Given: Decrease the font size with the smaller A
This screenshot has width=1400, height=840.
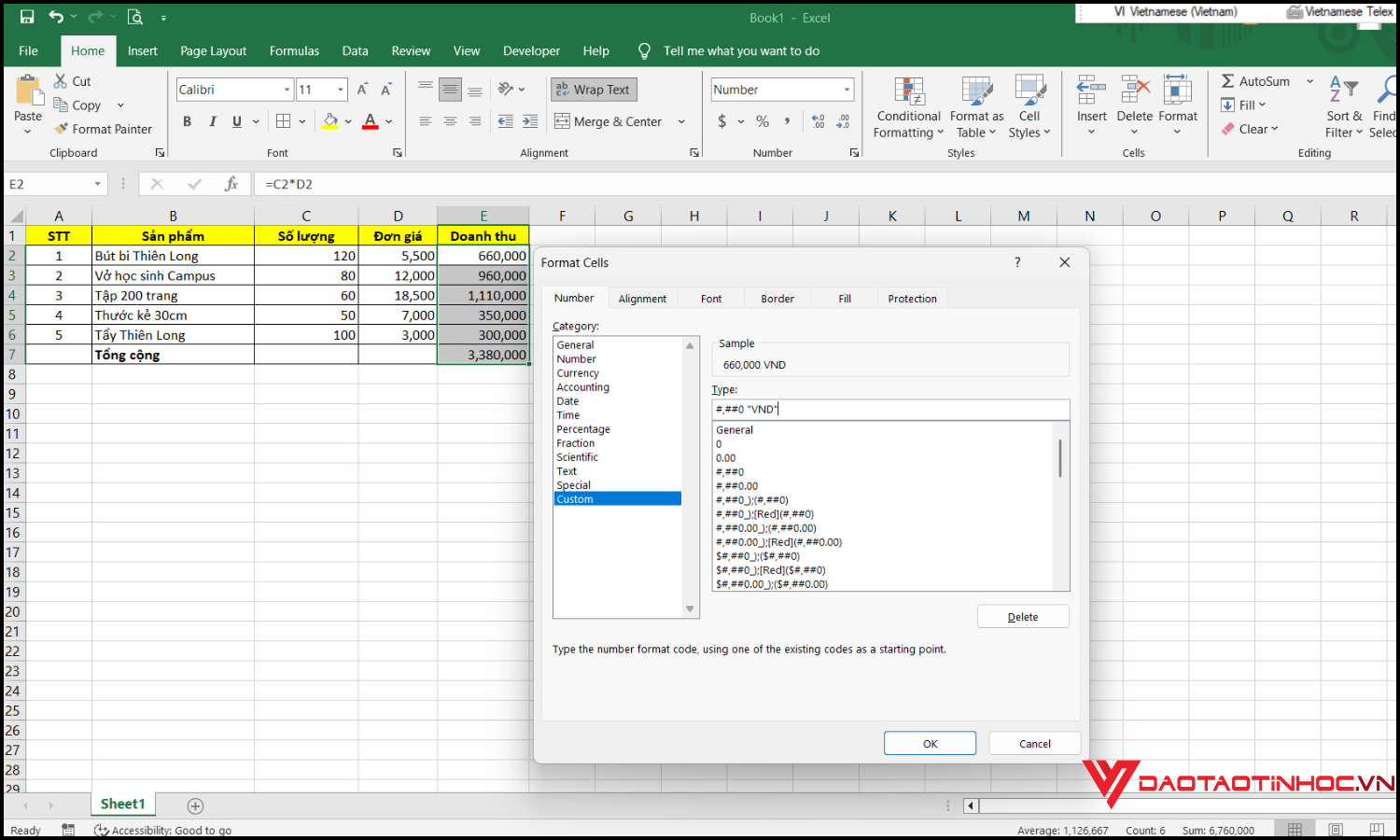Looking at the screenshot, I should click(x=385, y=90).
